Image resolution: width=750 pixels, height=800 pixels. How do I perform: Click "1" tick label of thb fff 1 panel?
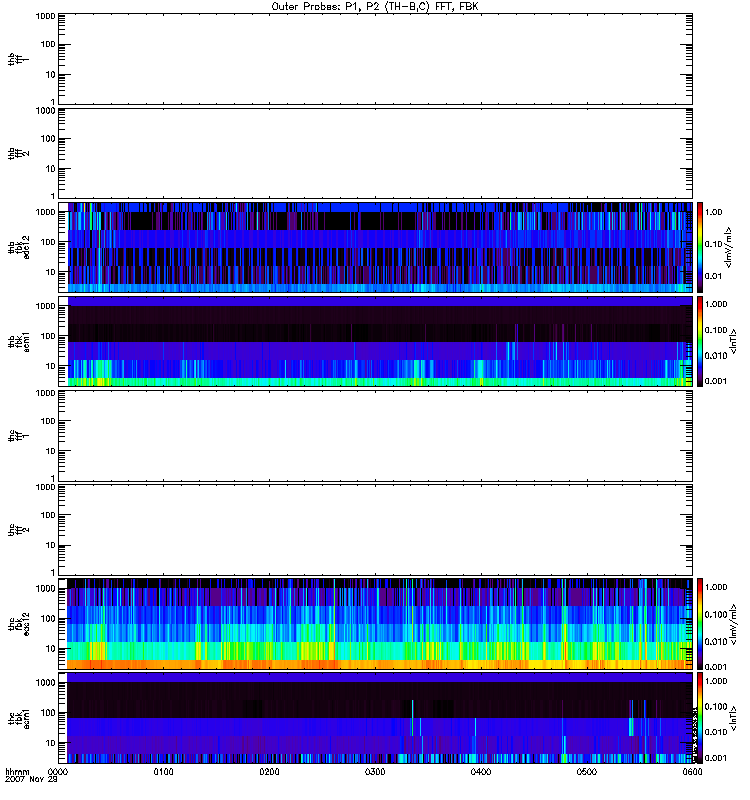pos(53,102)
